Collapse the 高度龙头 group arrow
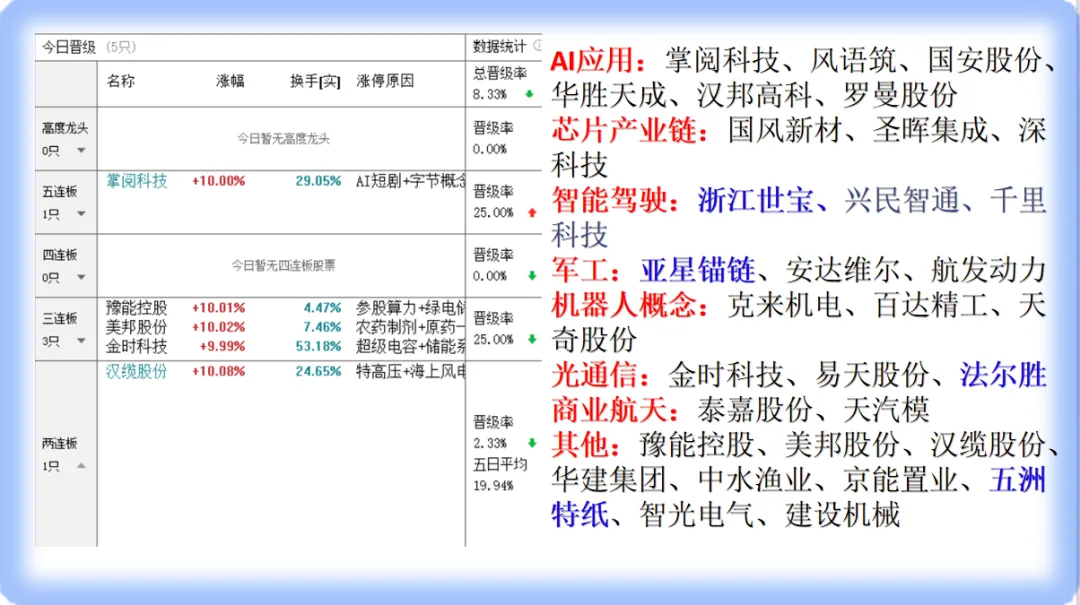 tap(81, 150)
